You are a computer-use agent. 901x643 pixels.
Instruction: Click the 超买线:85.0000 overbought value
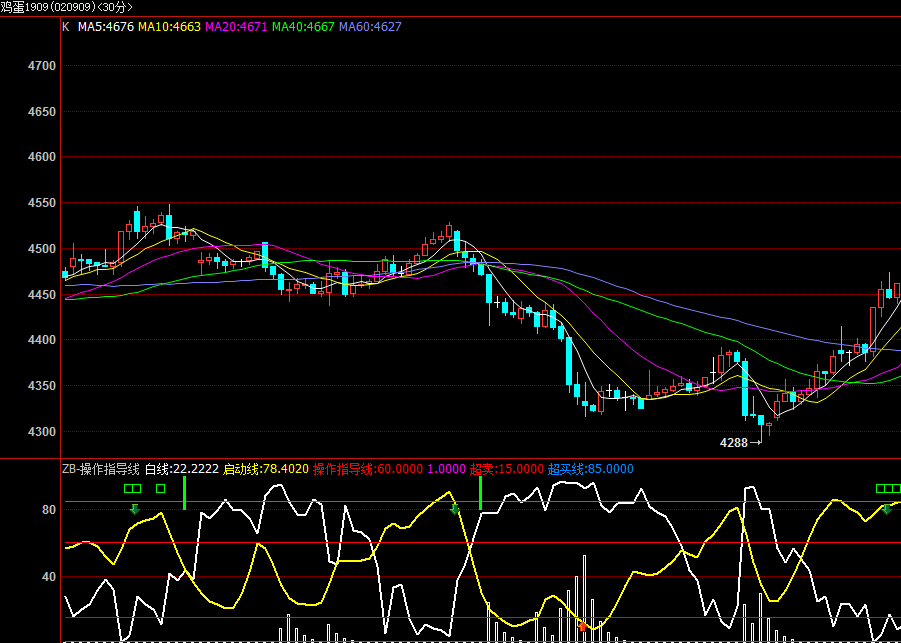(x=591, y=469)
